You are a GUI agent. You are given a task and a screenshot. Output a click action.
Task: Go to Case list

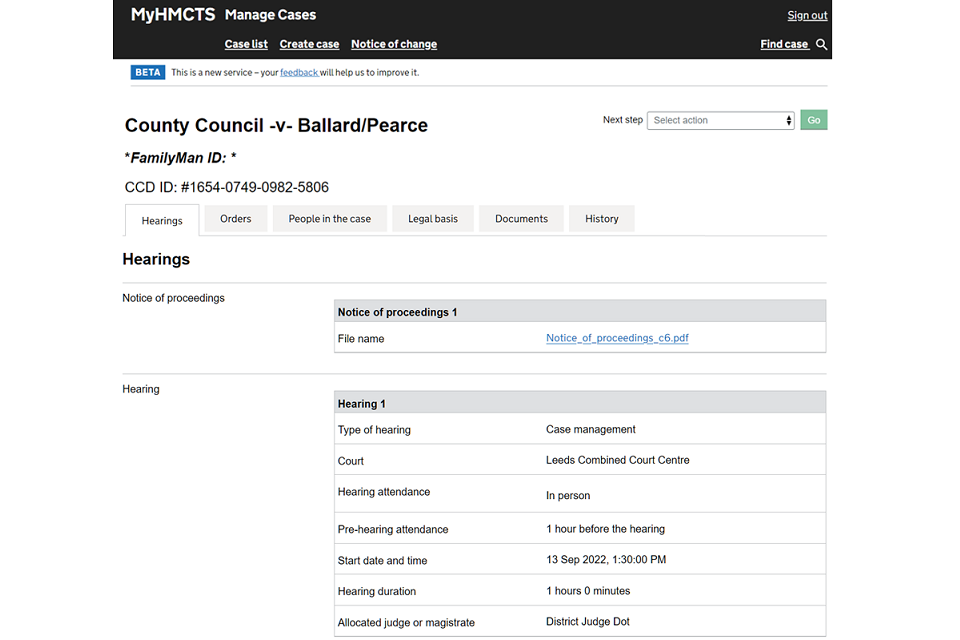246,44
